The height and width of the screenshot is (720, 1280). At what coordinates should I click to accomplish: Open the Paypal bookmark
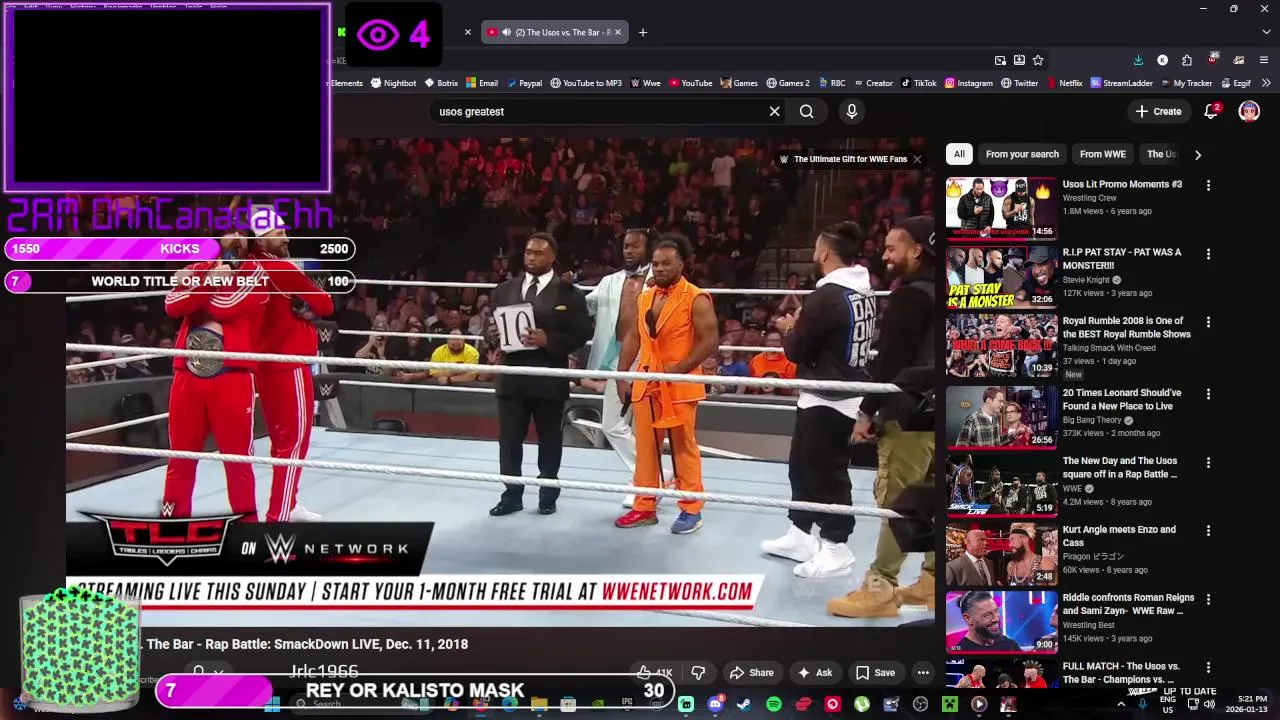click(524, 83)
